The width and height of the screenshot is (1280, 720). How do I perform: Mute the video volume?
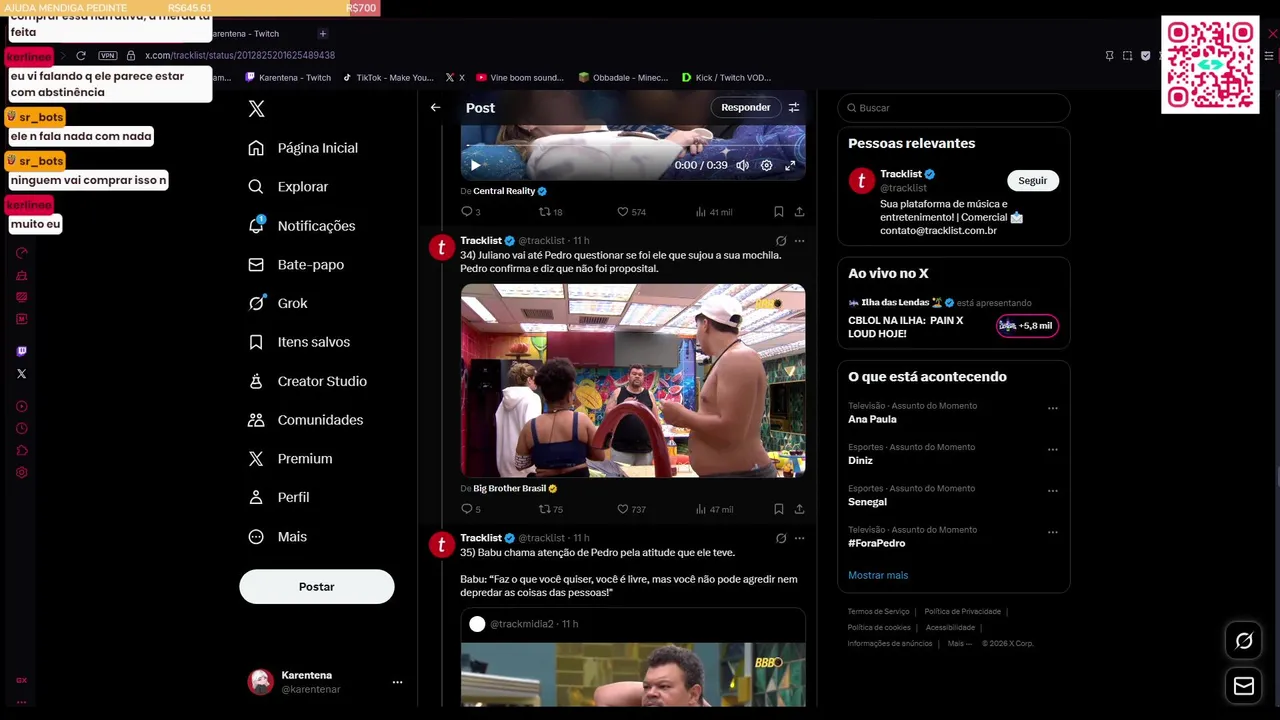click(x=742, y=165)
